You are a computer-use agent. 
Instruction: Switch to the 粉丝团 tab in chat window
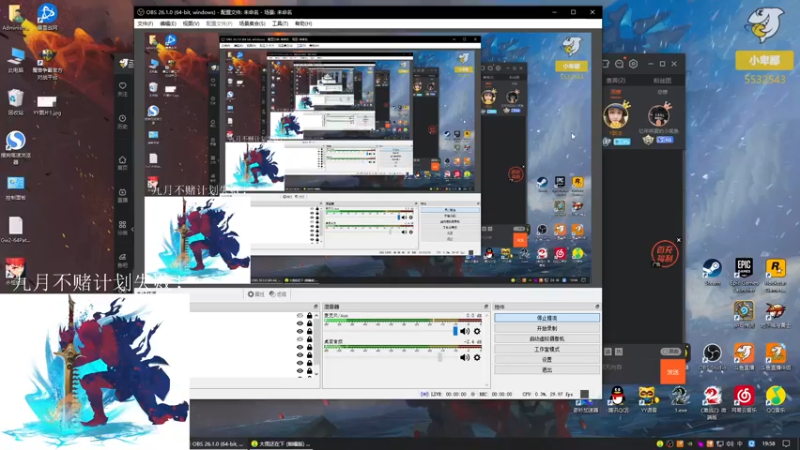click(662, 81)
